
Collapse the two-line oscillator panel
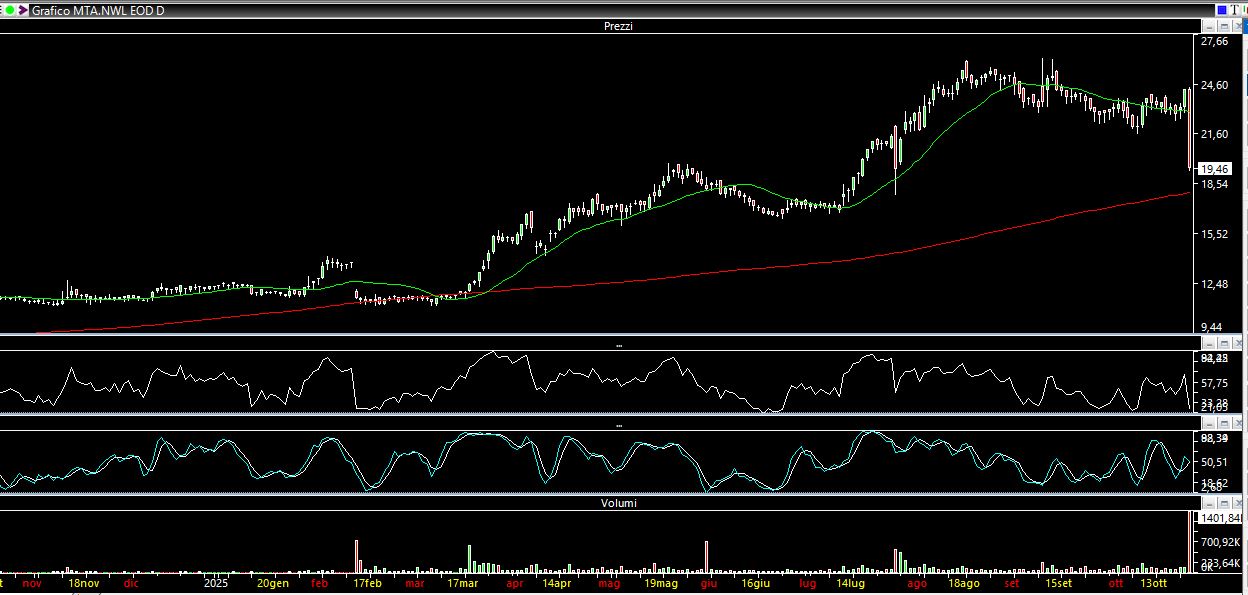click(x=1209, y=424)
